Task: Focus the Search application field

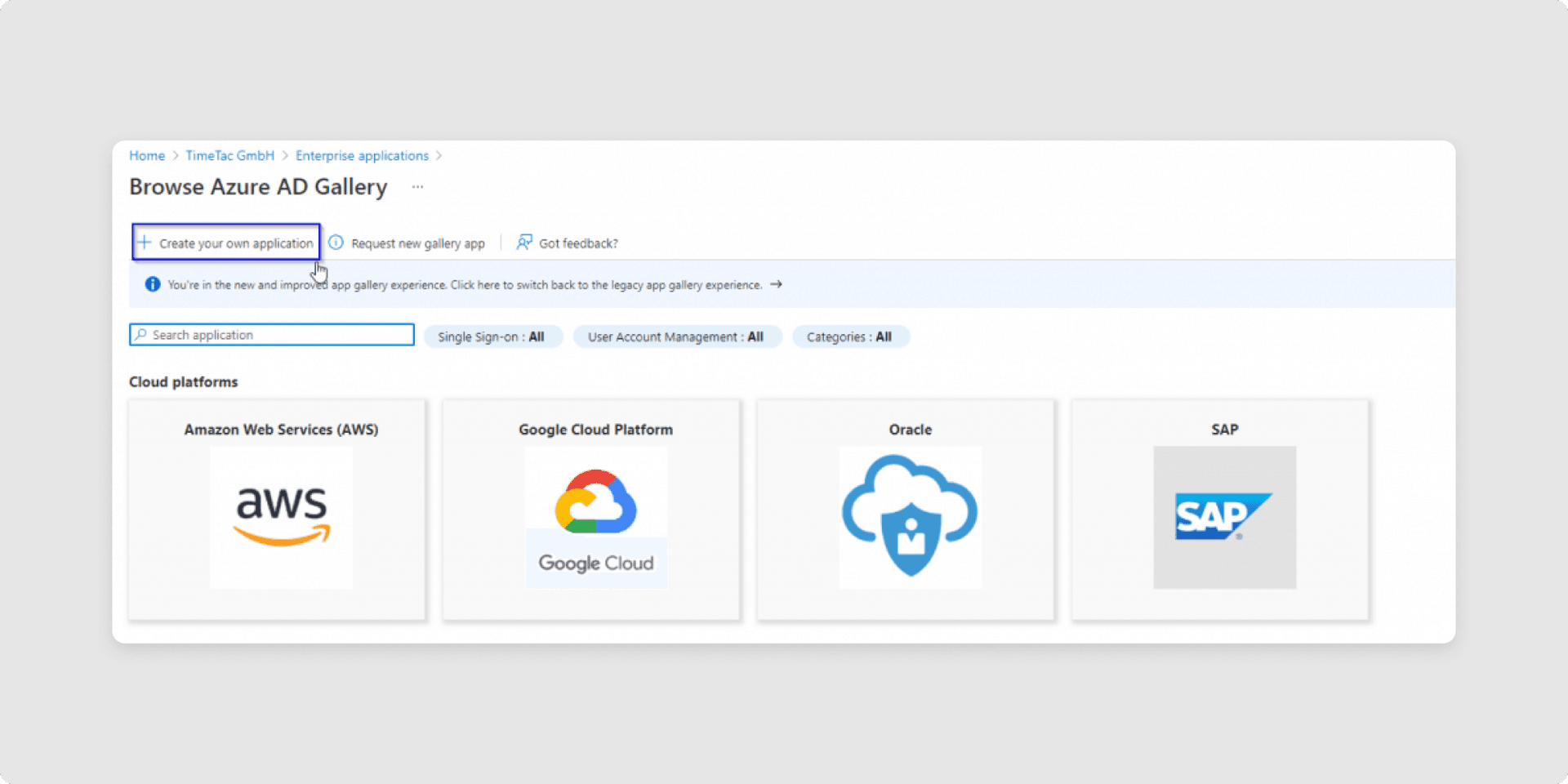Action: point(278,335)
